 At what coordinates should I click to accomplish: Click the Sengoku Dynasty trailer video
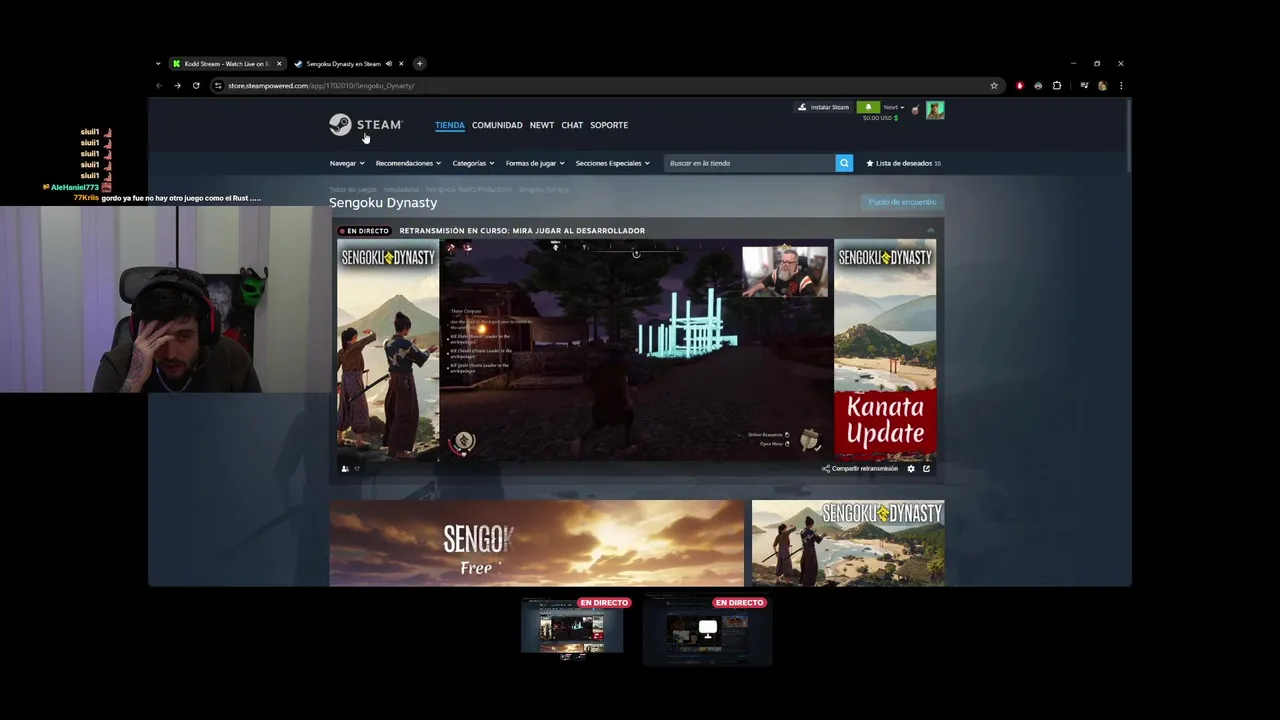pyautogui.click(x=537, y=543)
